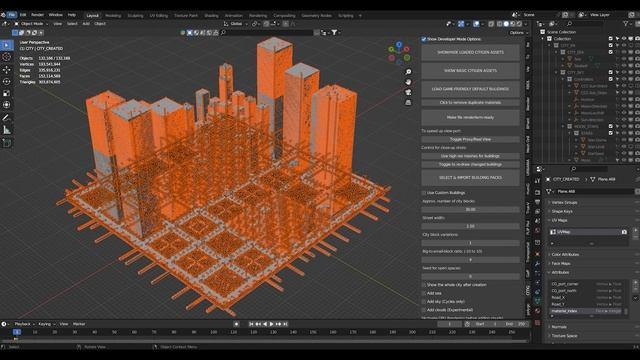The image size is (640, 360).
Task: Select the Rotate tool in the toolbar
Action: click(7, 81)
